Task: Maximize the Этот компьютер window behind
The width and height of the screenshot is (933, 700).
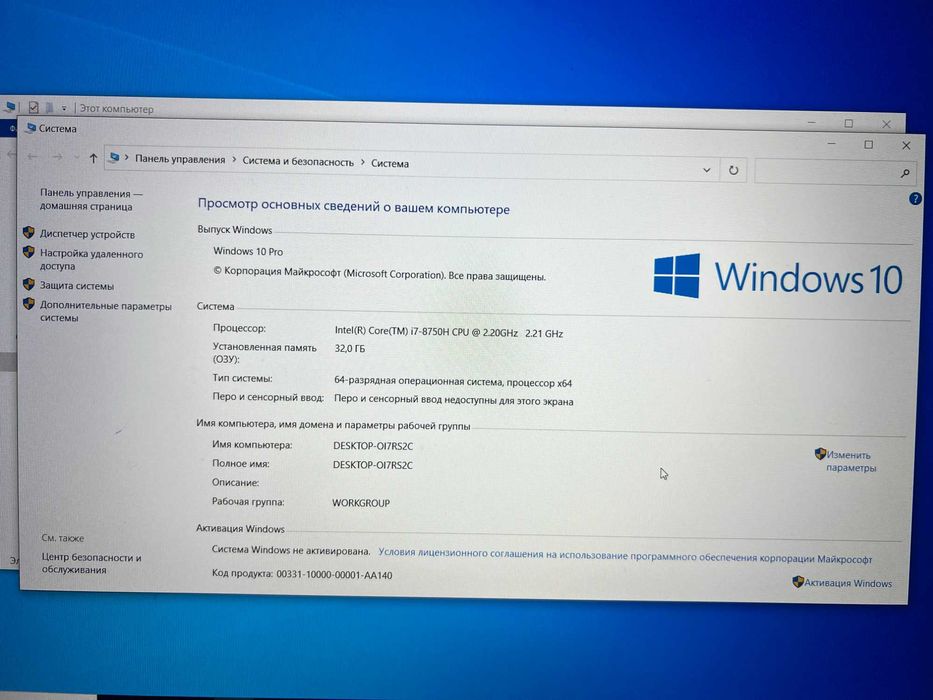Action: [849, 123]
